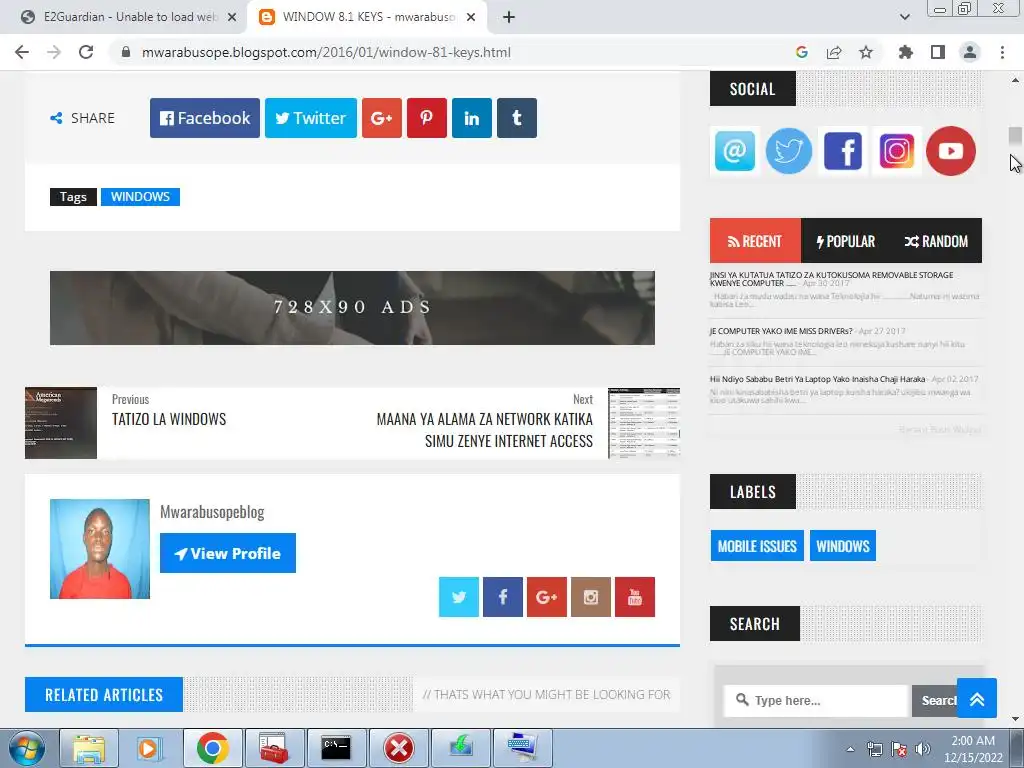Go back in browser history
Viewport: 1024px width, 768px height.
[x=22, y=52]
